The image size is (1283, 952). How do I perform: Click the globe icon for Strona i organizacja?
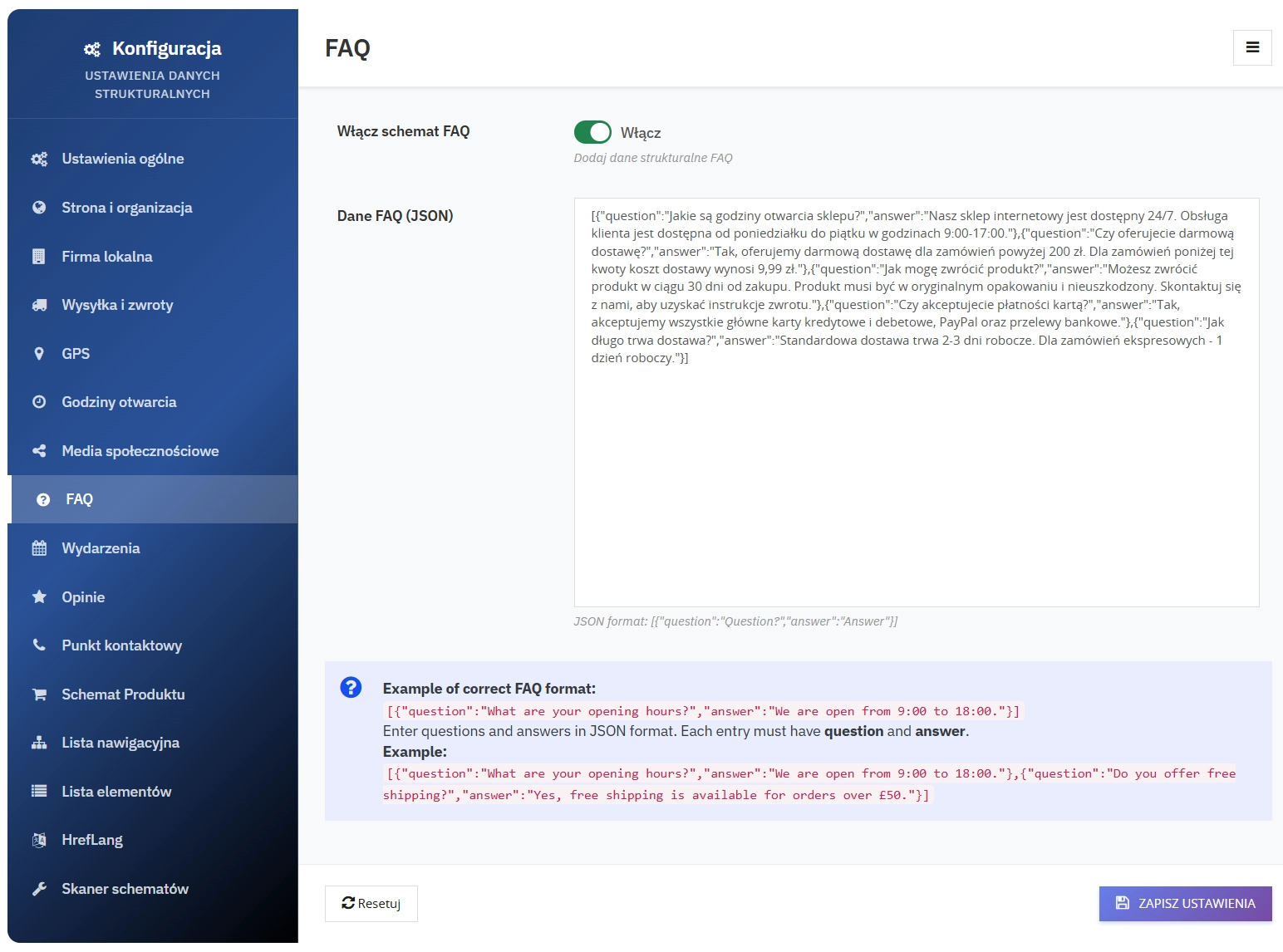(39, 208)
